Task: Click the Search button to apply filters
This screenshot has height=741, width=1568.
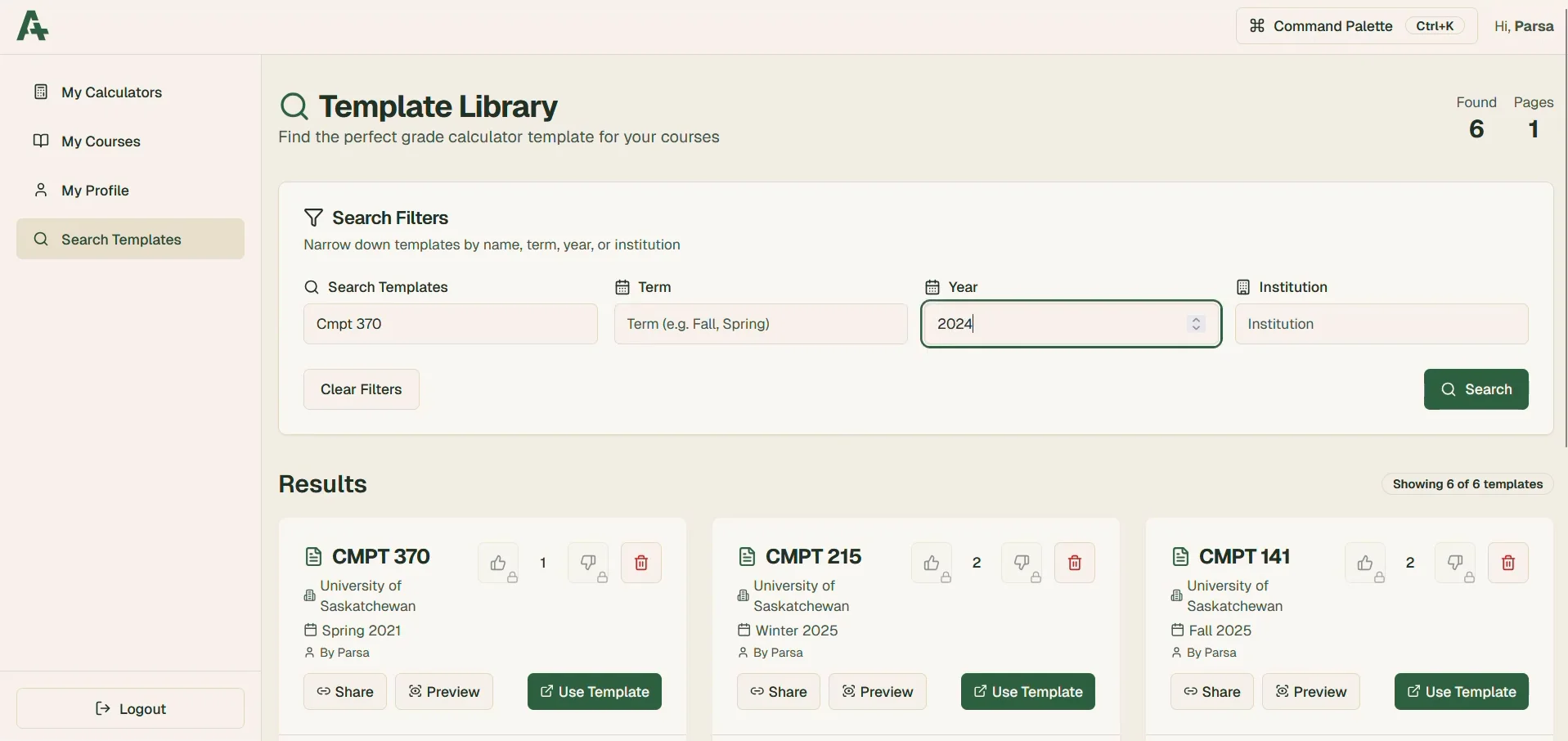Action: [x=1476, y=389]
